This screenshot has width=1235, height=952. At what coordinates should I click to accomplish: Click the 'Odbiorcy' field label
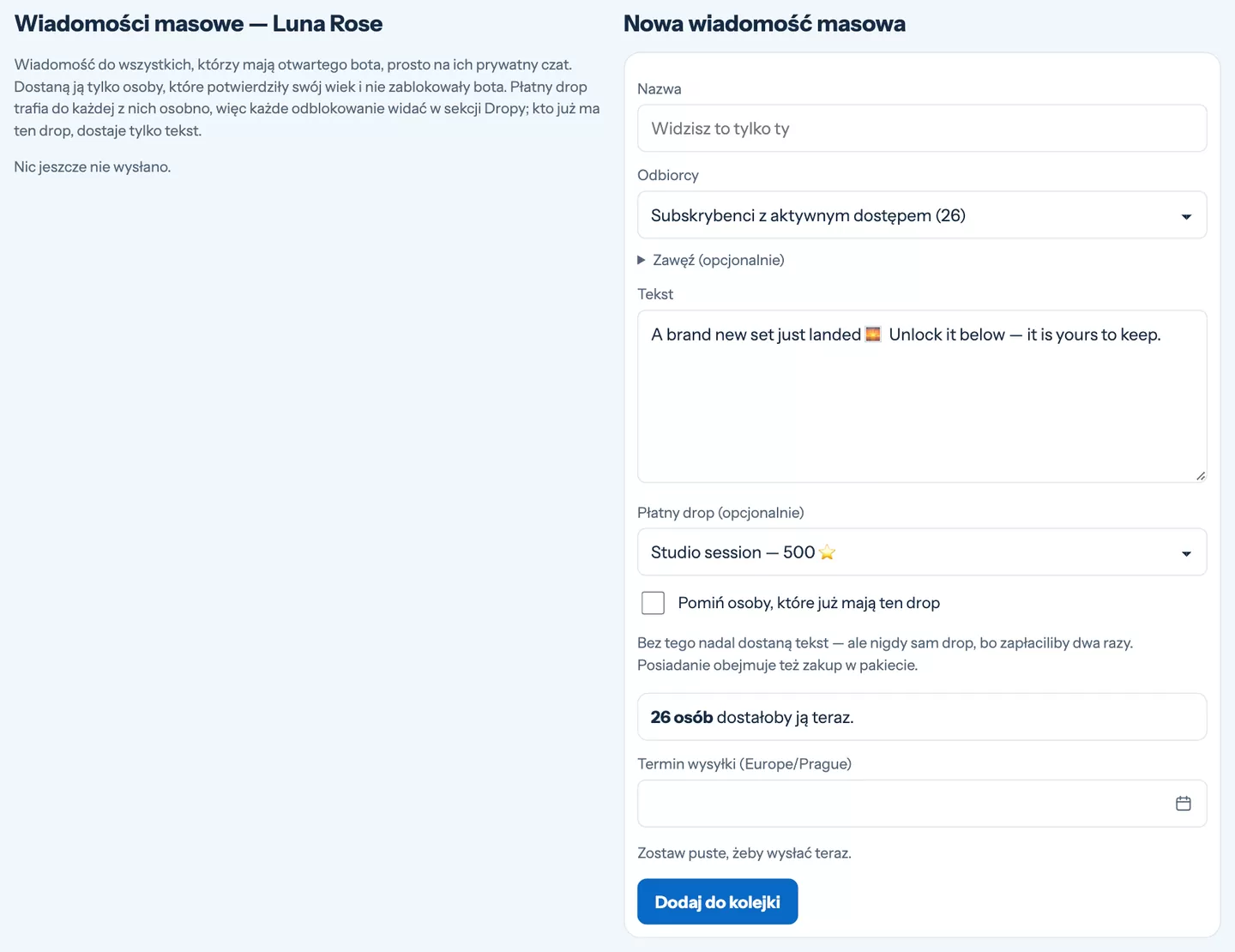point(668,175)
